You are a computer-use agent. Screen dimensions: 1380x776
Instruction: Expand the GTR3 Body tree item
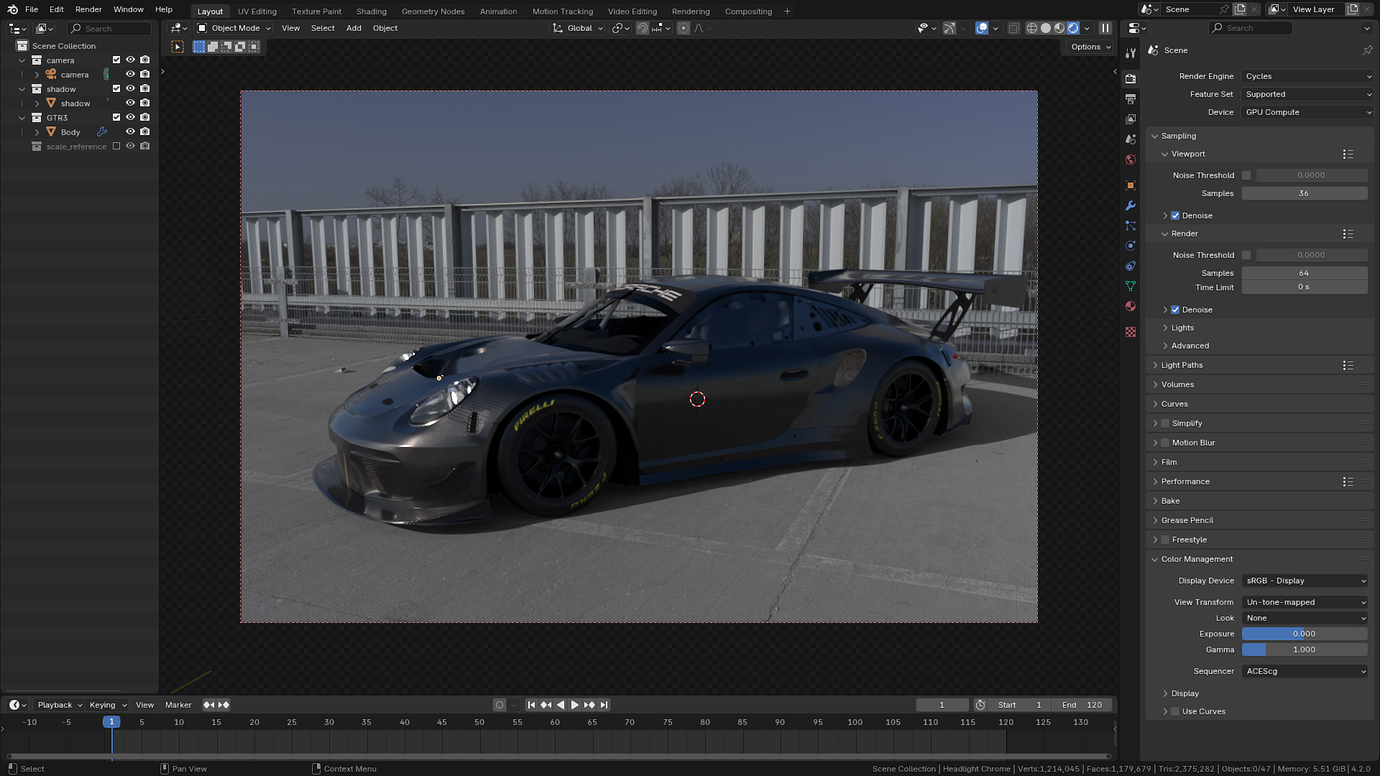click(37, 132)
